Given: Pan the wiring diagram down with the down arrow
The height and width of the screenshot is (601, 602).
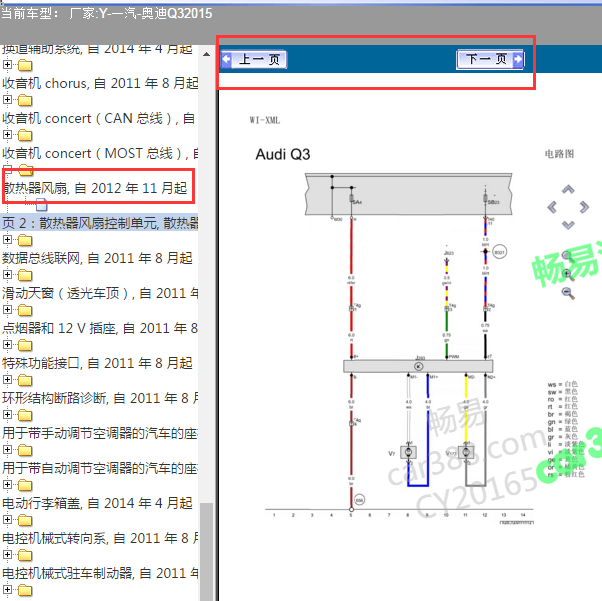Looking at the screenshot, I should 568,225.
